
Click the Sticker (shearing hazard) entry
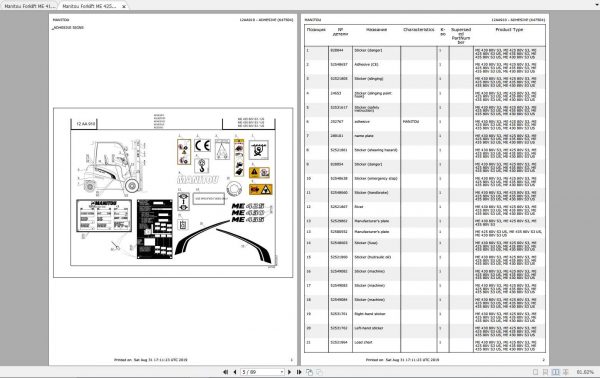[x=376, y=150]
